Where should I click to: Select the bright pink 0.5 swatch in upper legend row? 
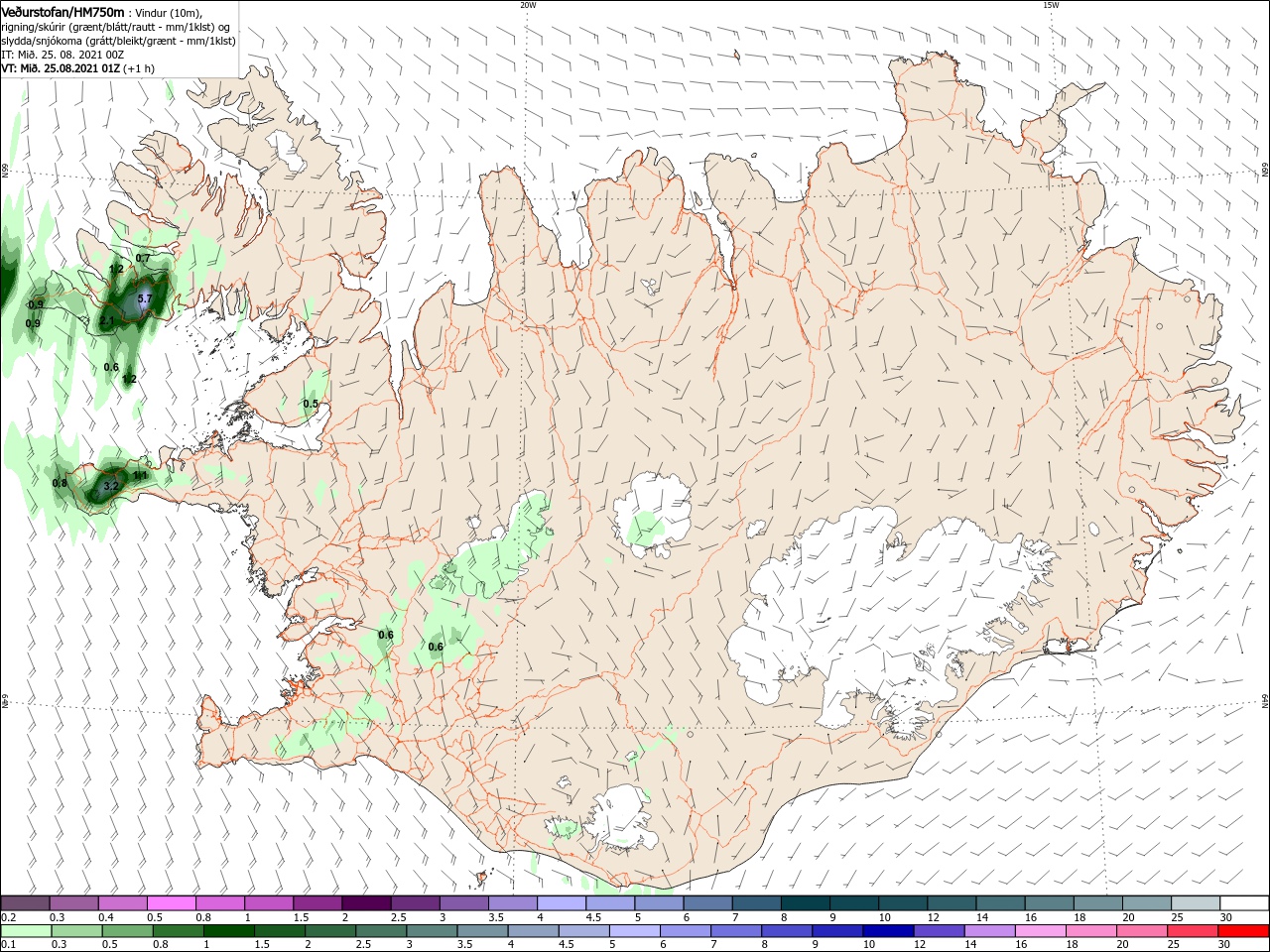click(x=171, y=903)
